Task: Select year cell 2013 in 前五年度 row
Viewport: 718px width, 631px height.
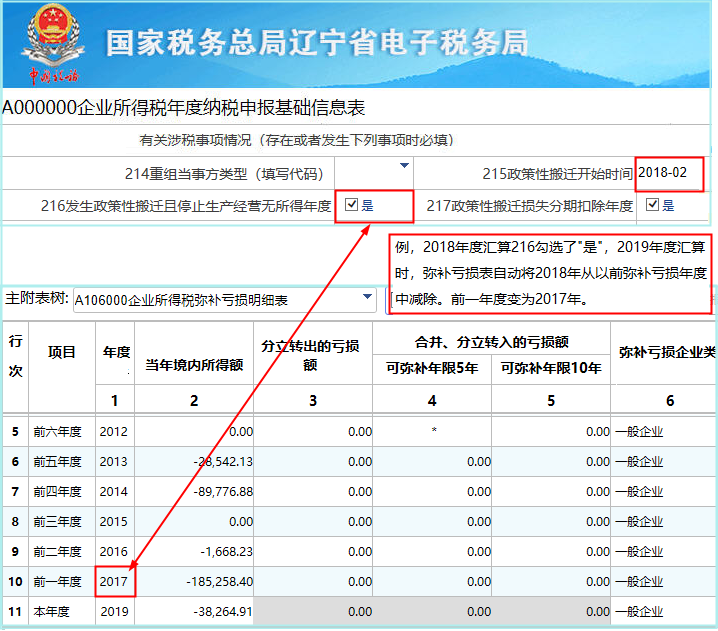Action: 114,462
